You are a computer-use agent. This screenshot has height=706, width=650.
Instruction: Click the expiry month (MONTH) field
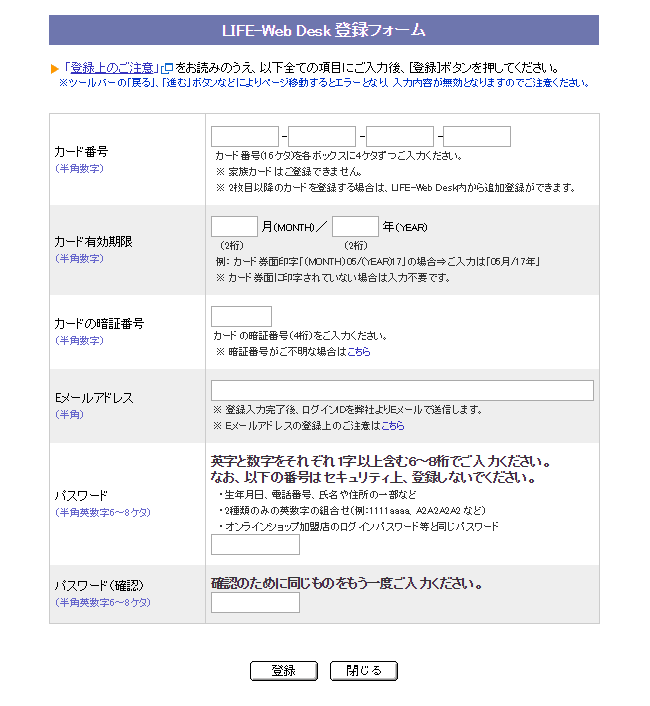pos(234,226)
